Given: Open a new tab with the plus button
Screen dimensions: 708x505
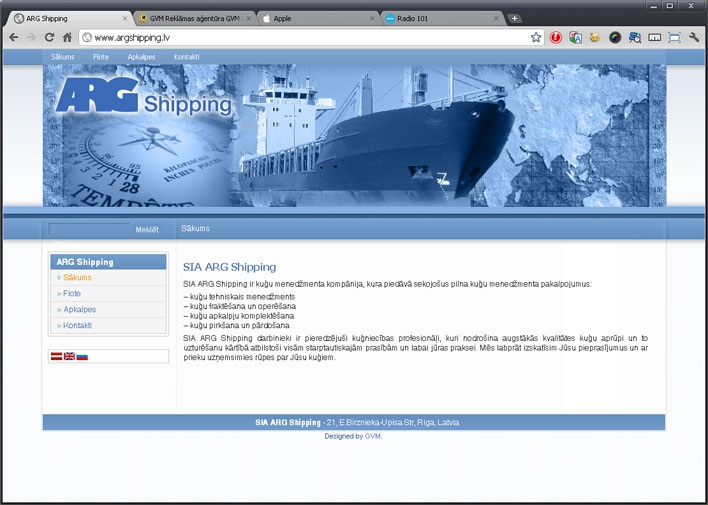Looking at the screenshot, I should 514,19.
